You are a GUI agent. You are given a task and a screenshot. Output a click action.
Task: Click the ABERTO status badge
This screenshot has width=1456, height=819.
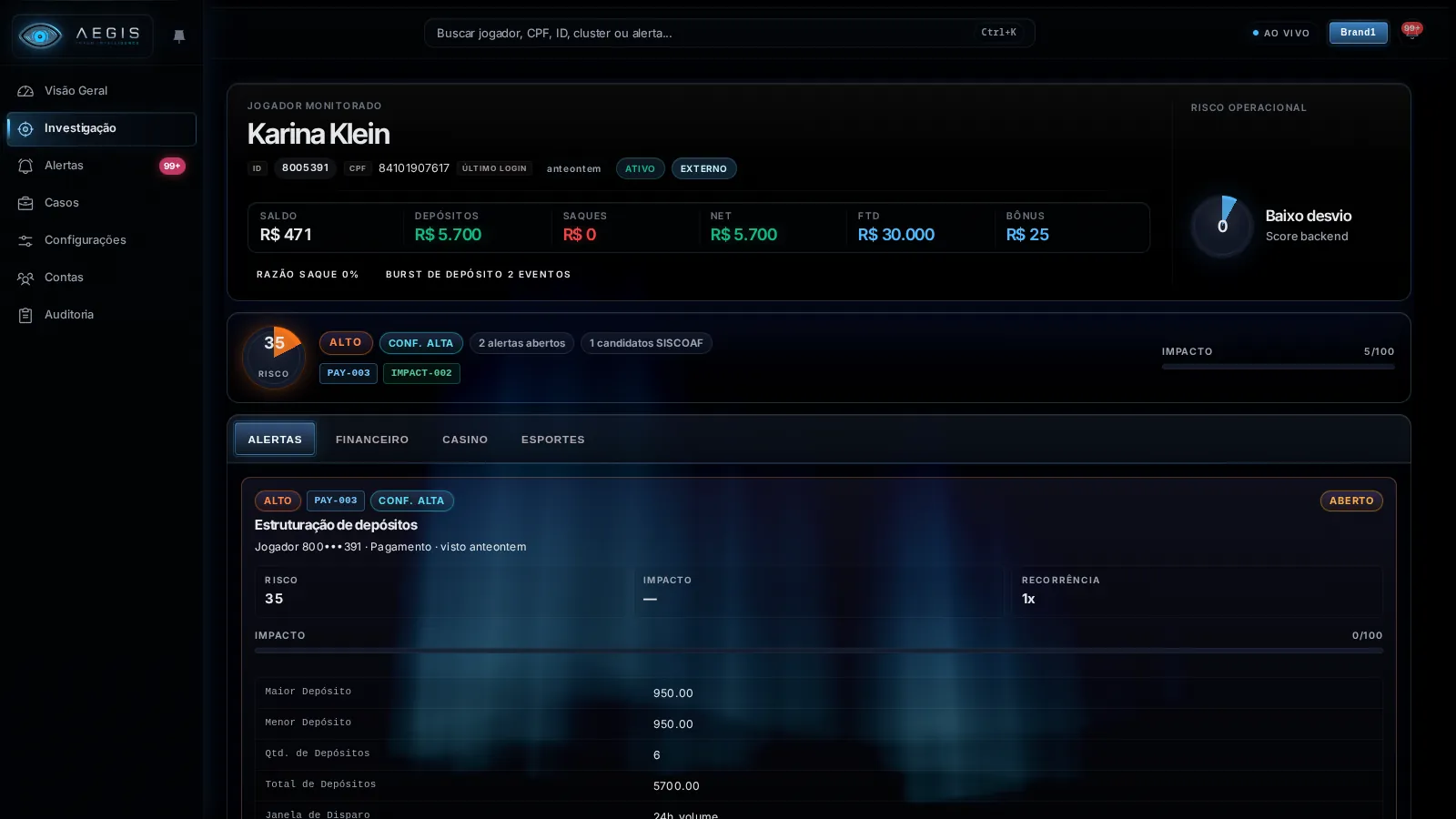[x=1351, y=500]
